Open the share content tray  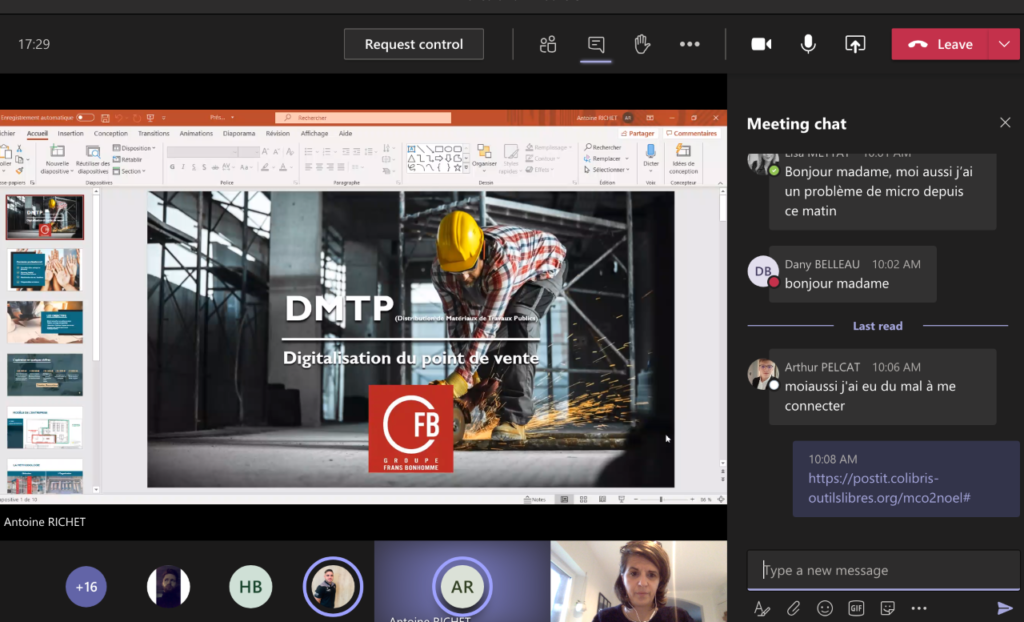(855, 44)
